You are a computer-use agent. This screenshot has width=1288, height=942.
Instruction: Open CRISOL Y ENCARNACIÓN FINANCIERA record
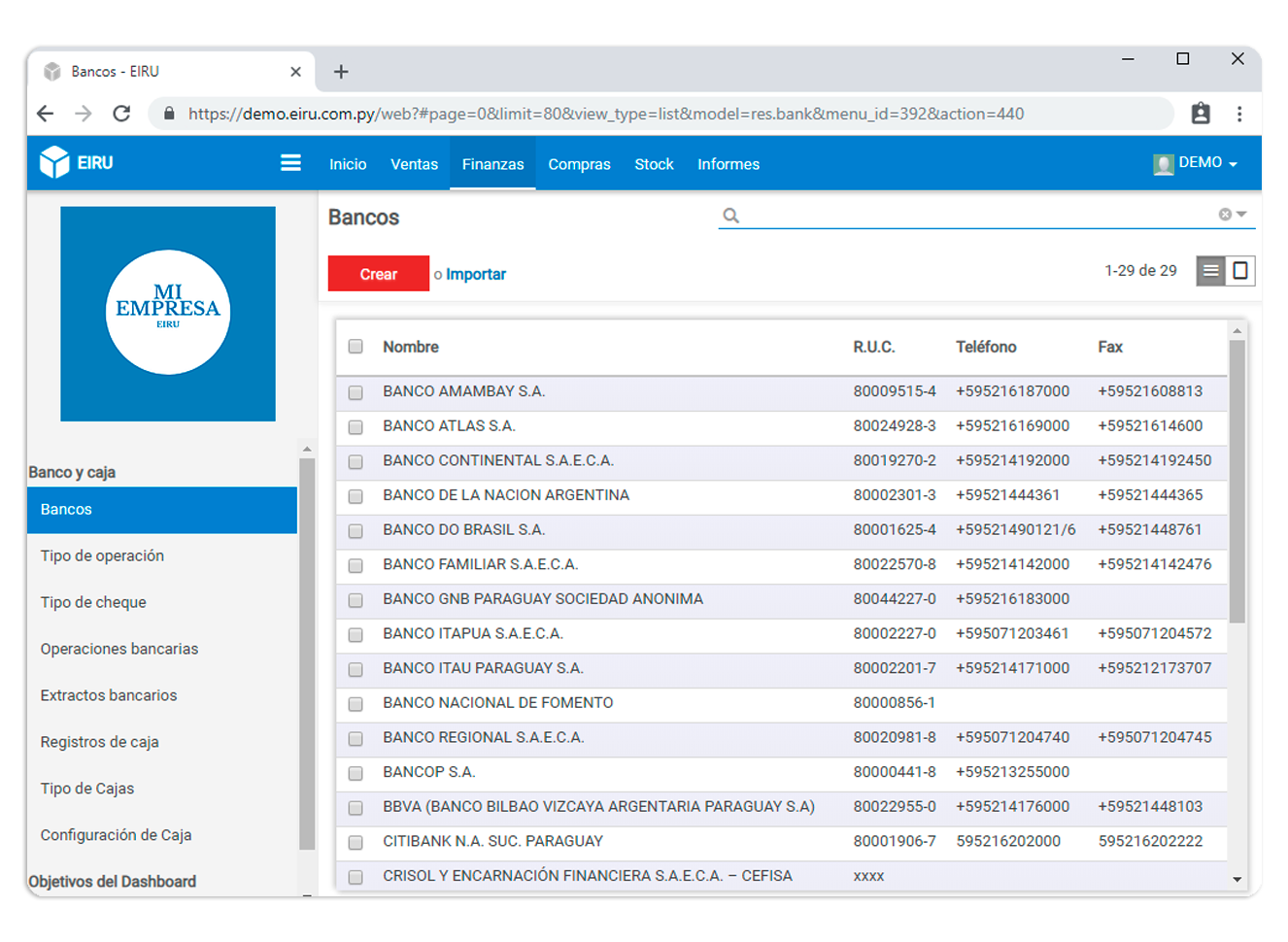pos(782,876)
